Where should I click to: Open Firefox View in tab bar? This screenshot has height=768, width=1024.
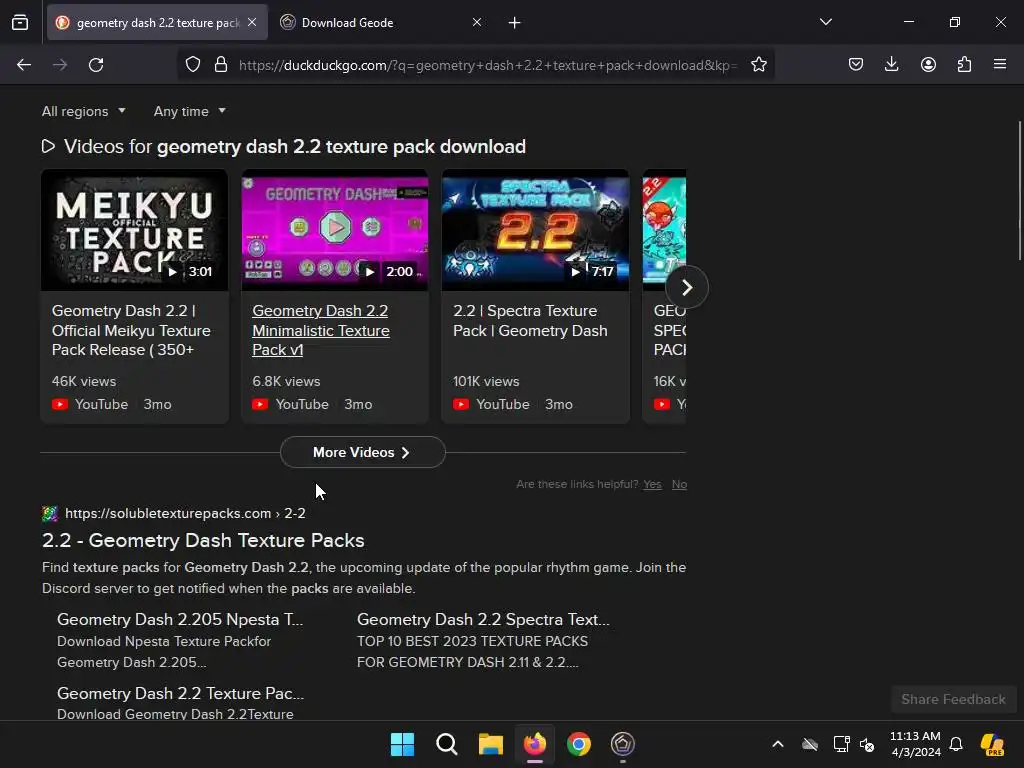20,23
